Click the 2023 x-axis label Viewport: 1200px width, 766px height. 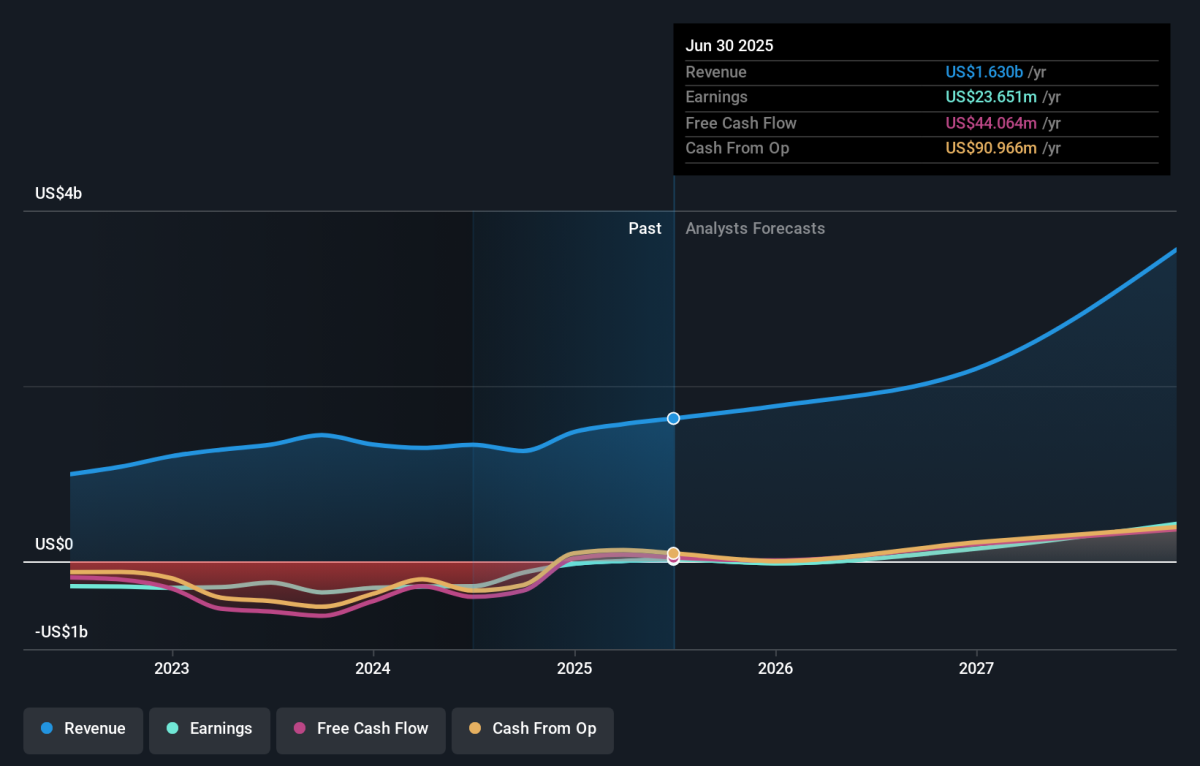click(172, 668)
